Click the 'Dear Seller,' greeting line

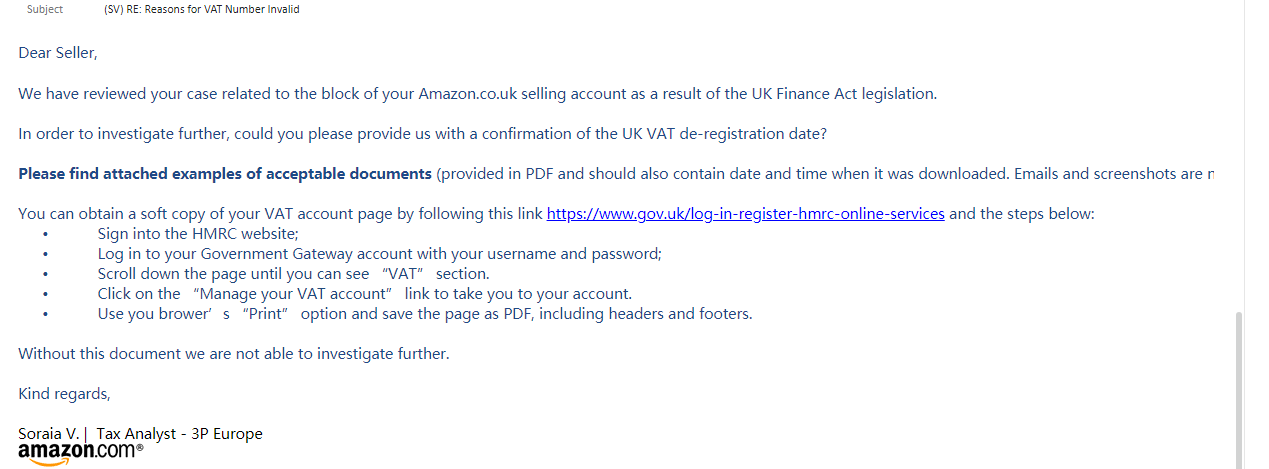58,53
